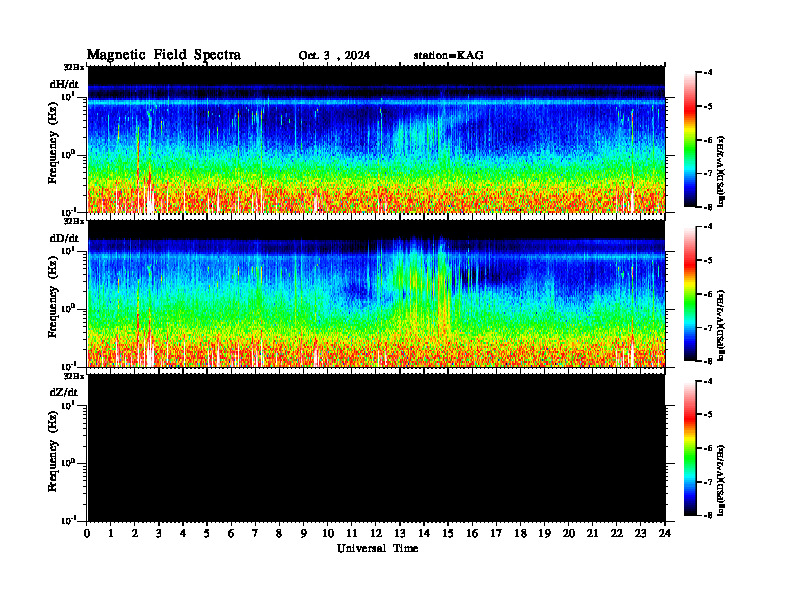The image size is (792, 612).
Task: Click hour "16" on the Universal Time axis
Action: click(472, 533)
